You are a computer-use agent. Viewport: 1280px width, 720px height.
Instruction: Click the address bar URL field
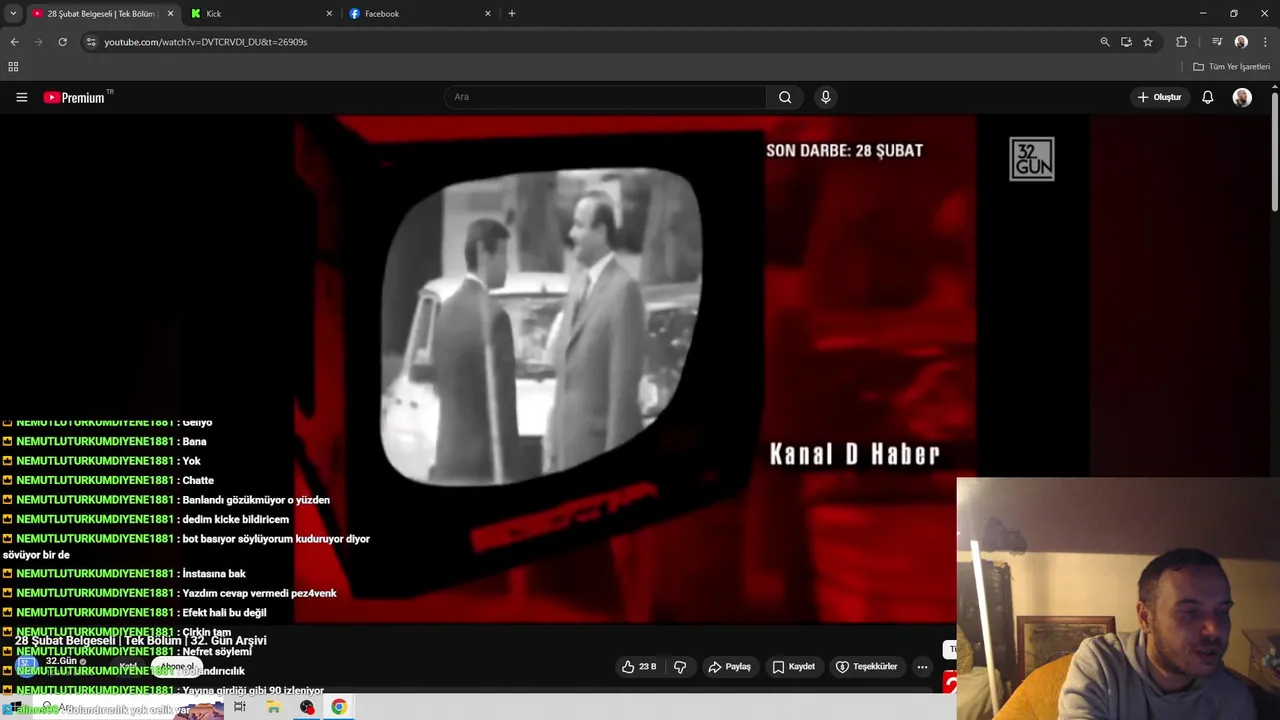(590, 42)
